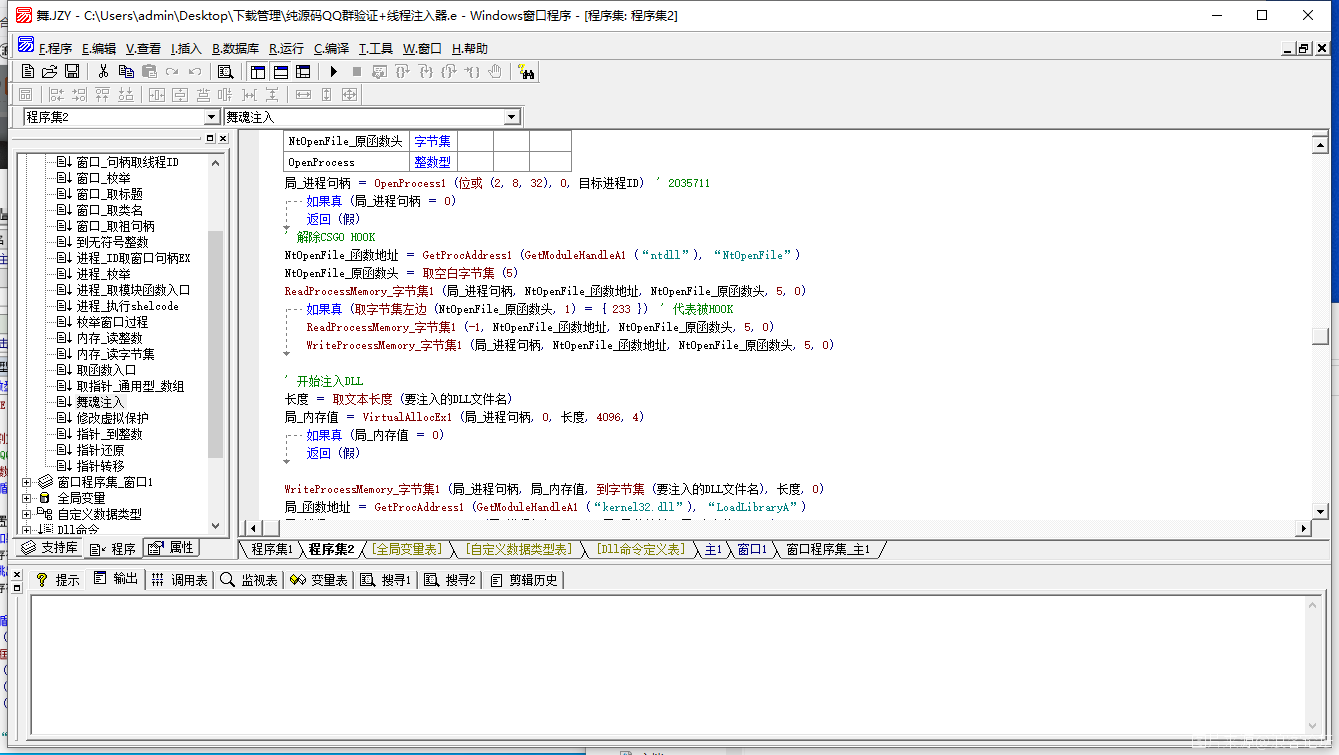Switch to the 程序 panel tab
Image resolution: width=1339 pixels, height=755 pixels.
click(x=113, y=548)
